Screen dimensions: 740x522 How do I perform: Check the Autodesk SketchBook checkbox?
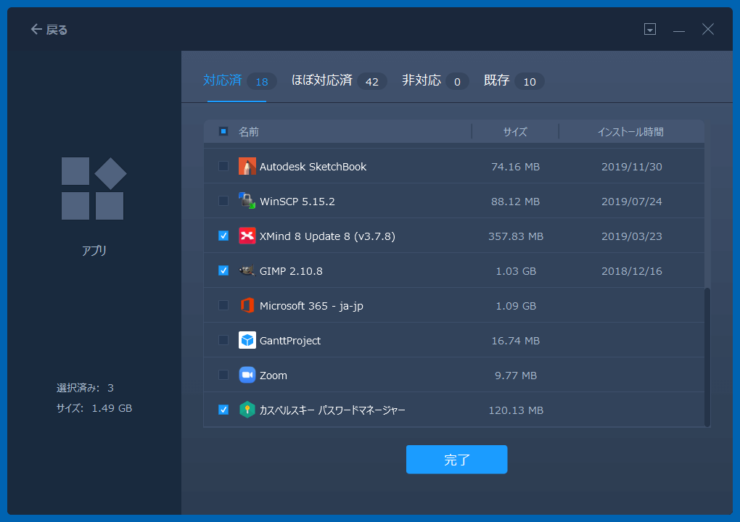pos(223,166)
